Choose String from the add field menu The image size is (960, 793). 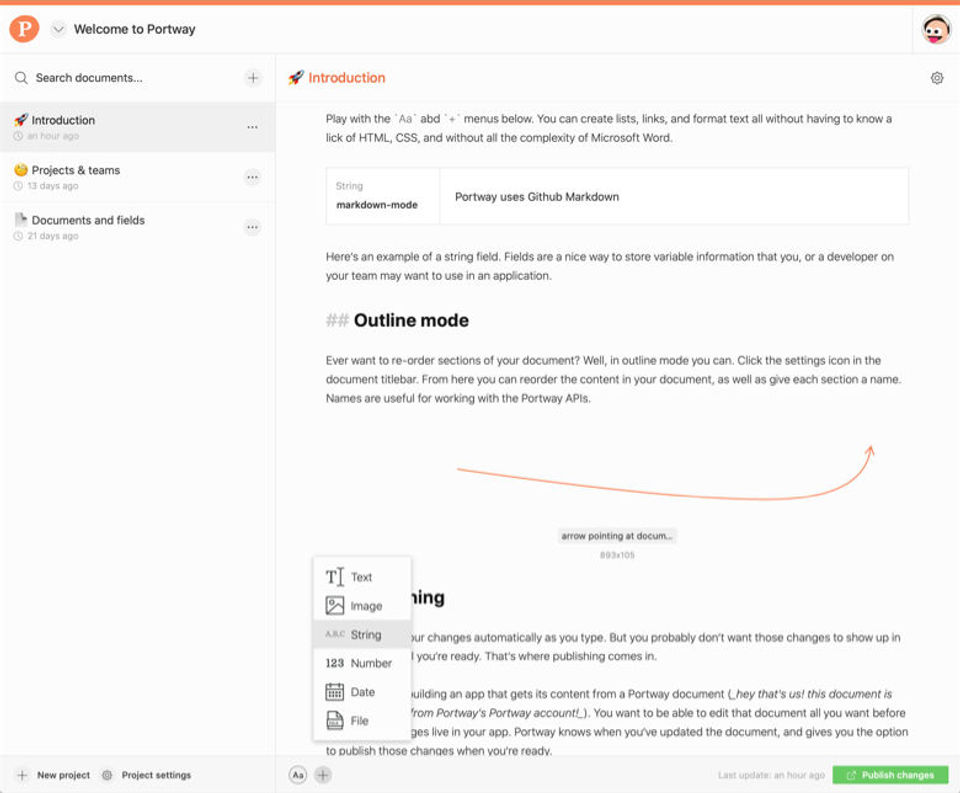(x=362, y=634)
